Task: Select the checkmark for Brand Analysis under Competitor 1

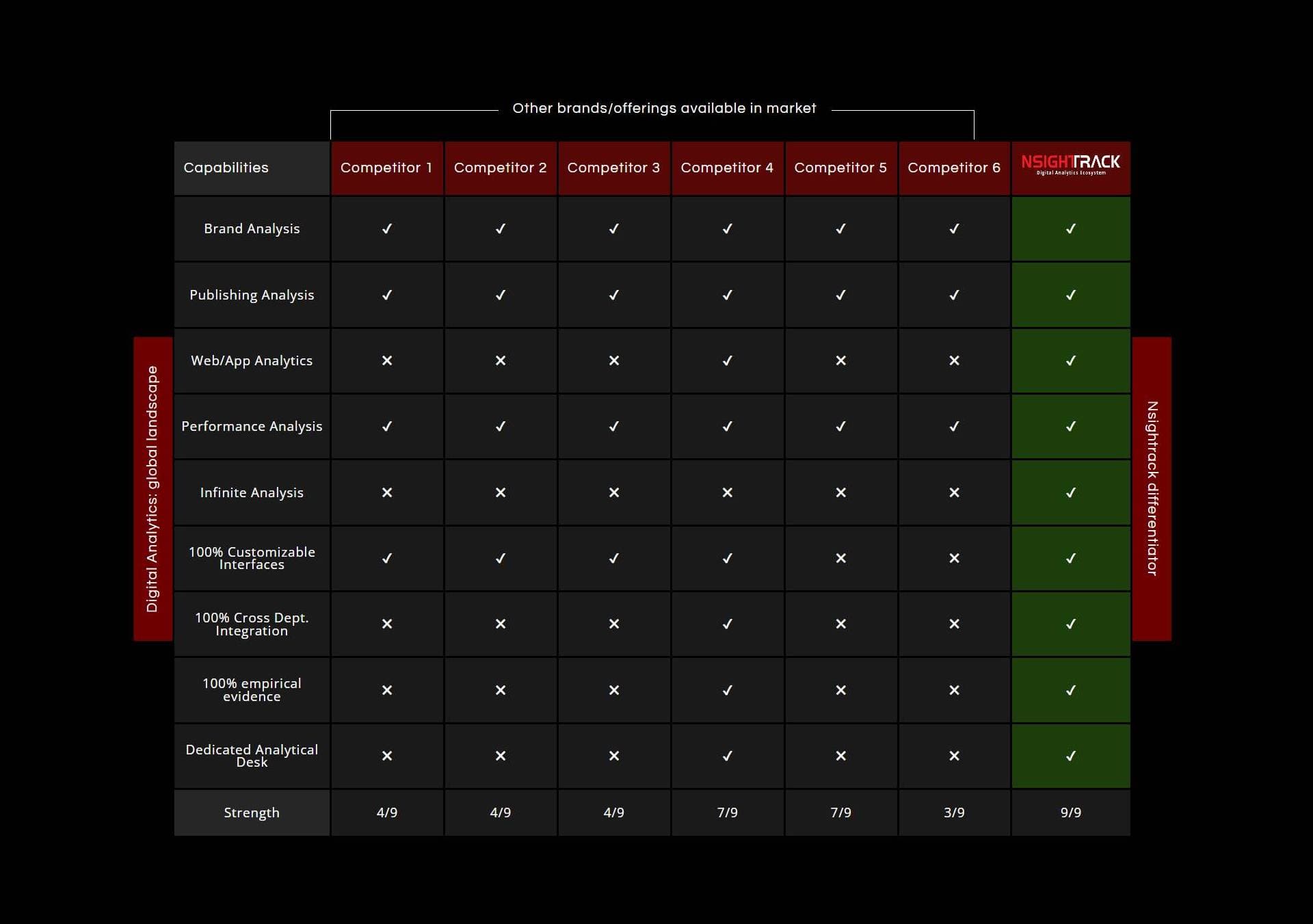Action: [387, 228]
